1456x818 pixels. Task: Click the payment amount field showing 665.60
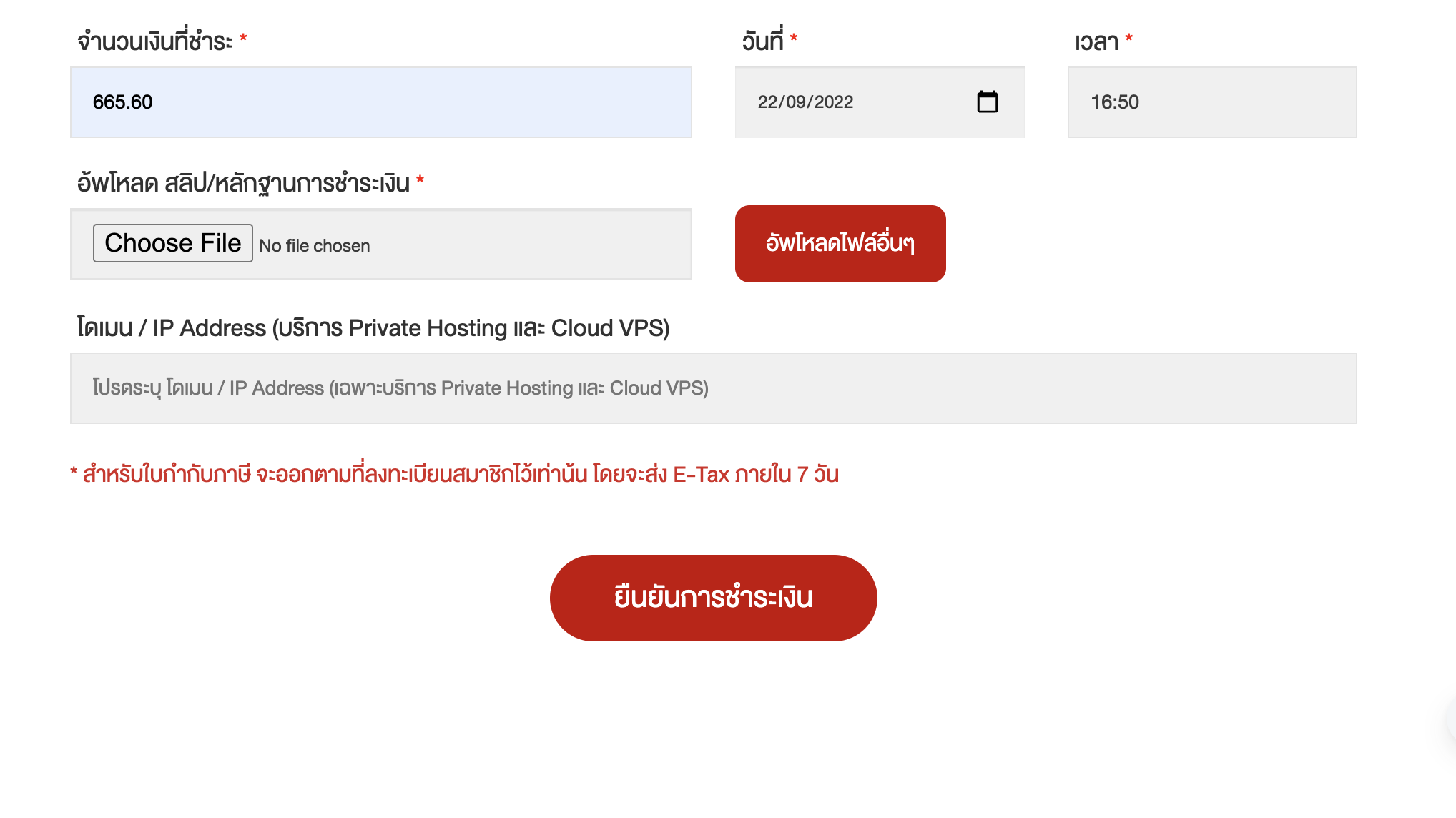[x=381, y=102]
